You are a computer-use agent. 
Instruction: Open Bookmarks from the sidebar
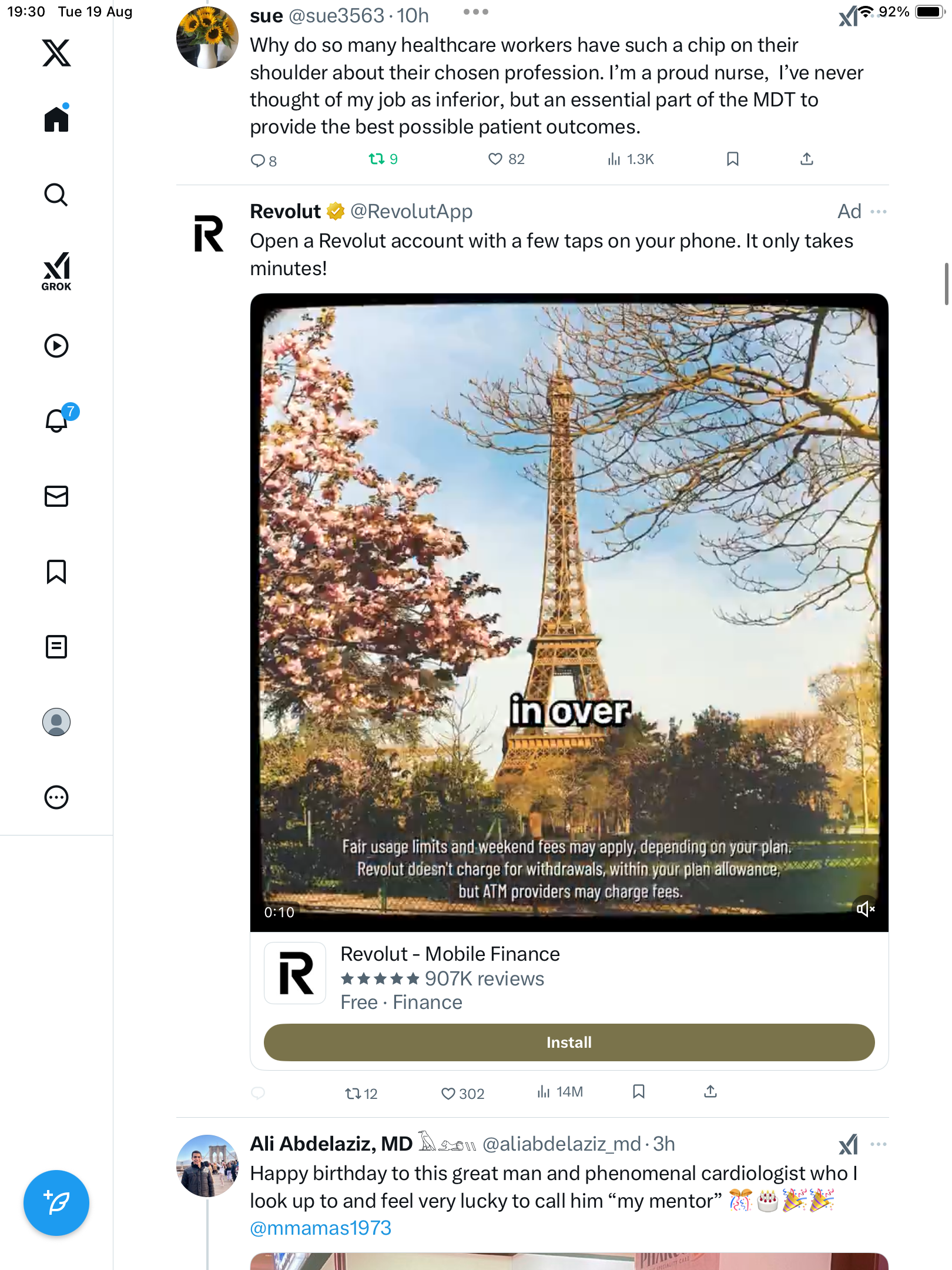pos(56,571)
